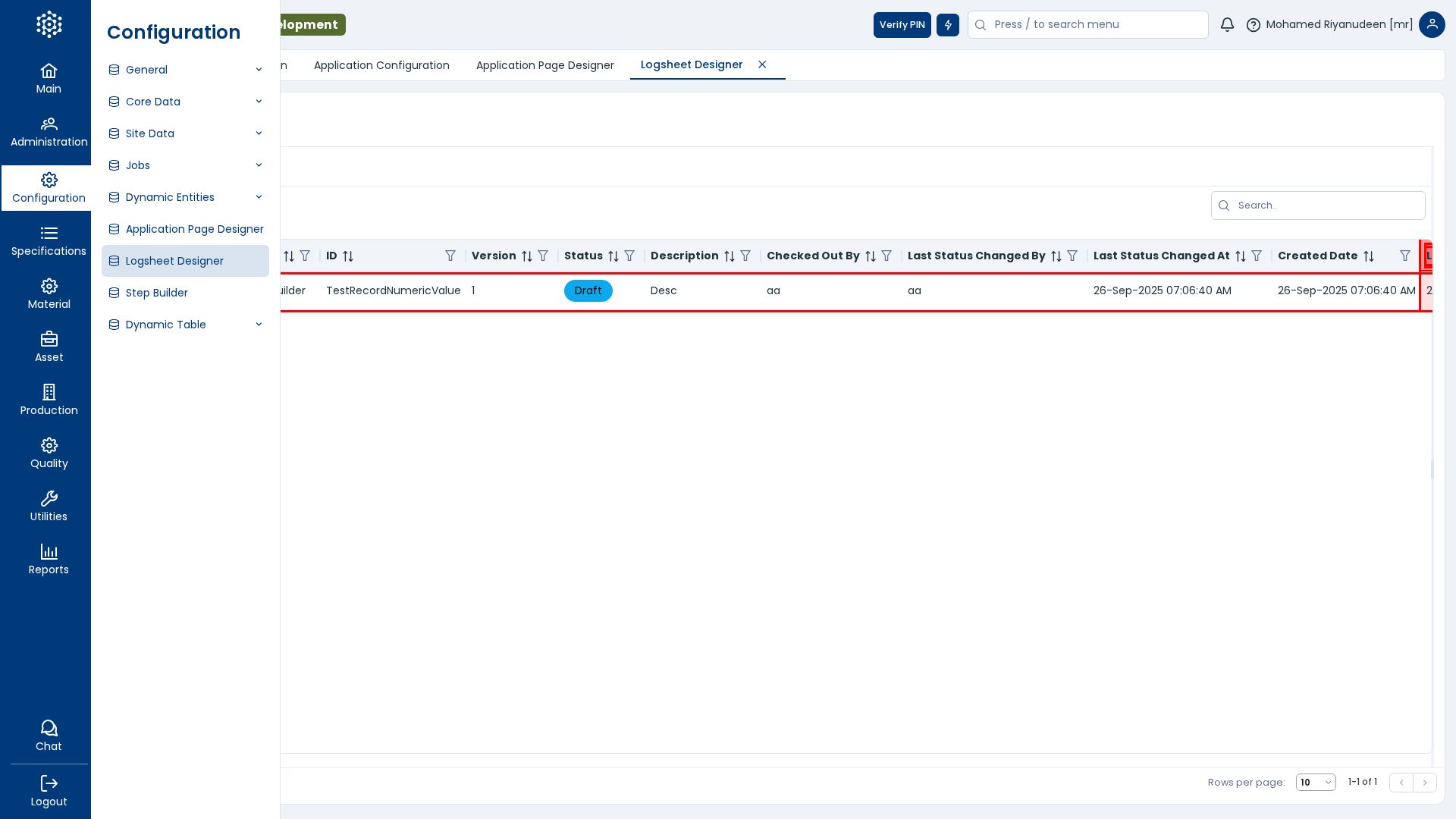The width and height of the screenshot is (1456, 819).
Task: Open rows per page dropdown
Action: point(1316,783)
